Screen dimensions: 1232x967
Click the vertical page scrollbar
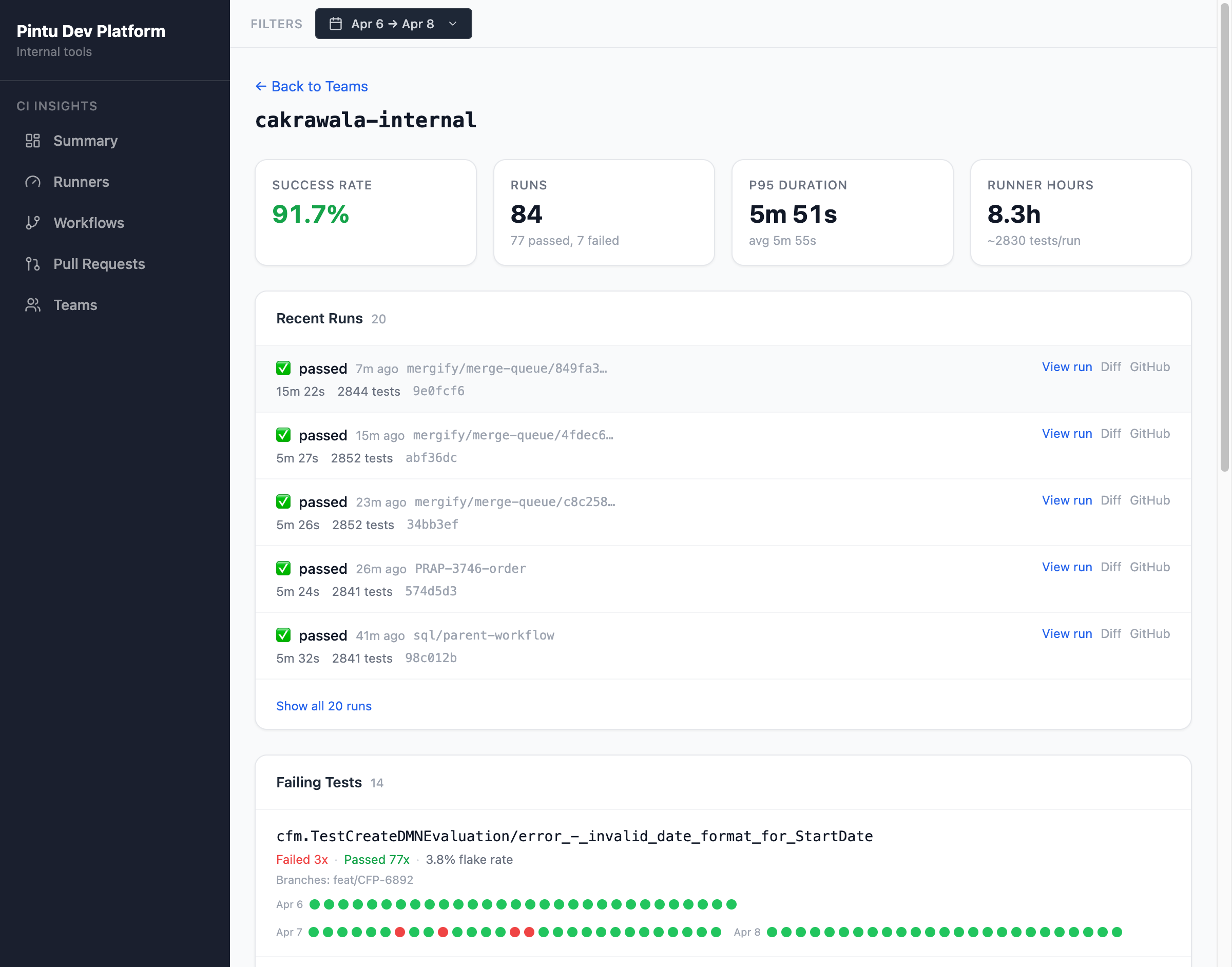click(1225, 238)
